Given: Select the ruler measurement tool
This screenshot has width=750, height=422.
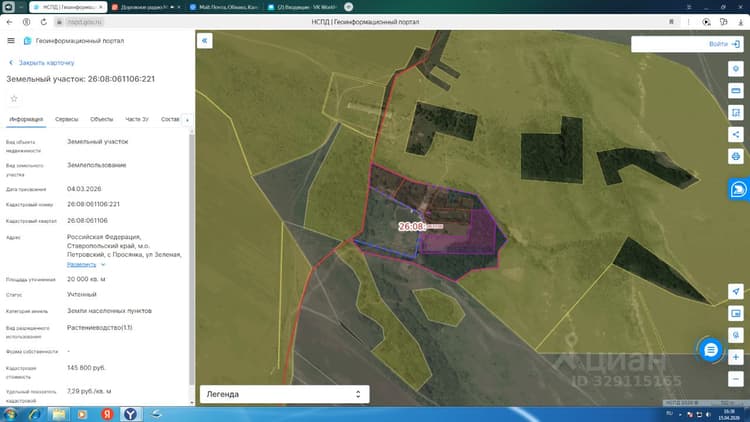Looking at the screenshot, I should point(736,90).
